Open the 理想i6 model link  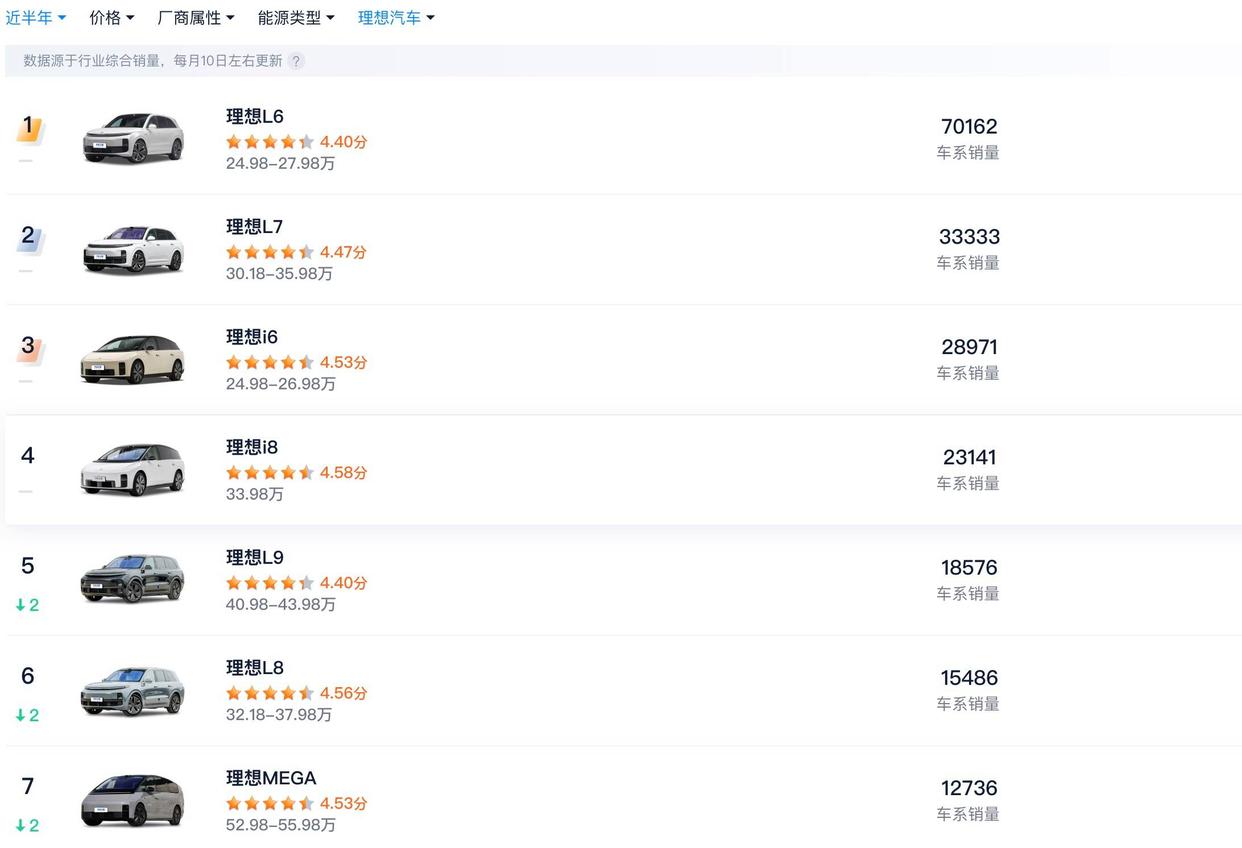click(252, 337)
